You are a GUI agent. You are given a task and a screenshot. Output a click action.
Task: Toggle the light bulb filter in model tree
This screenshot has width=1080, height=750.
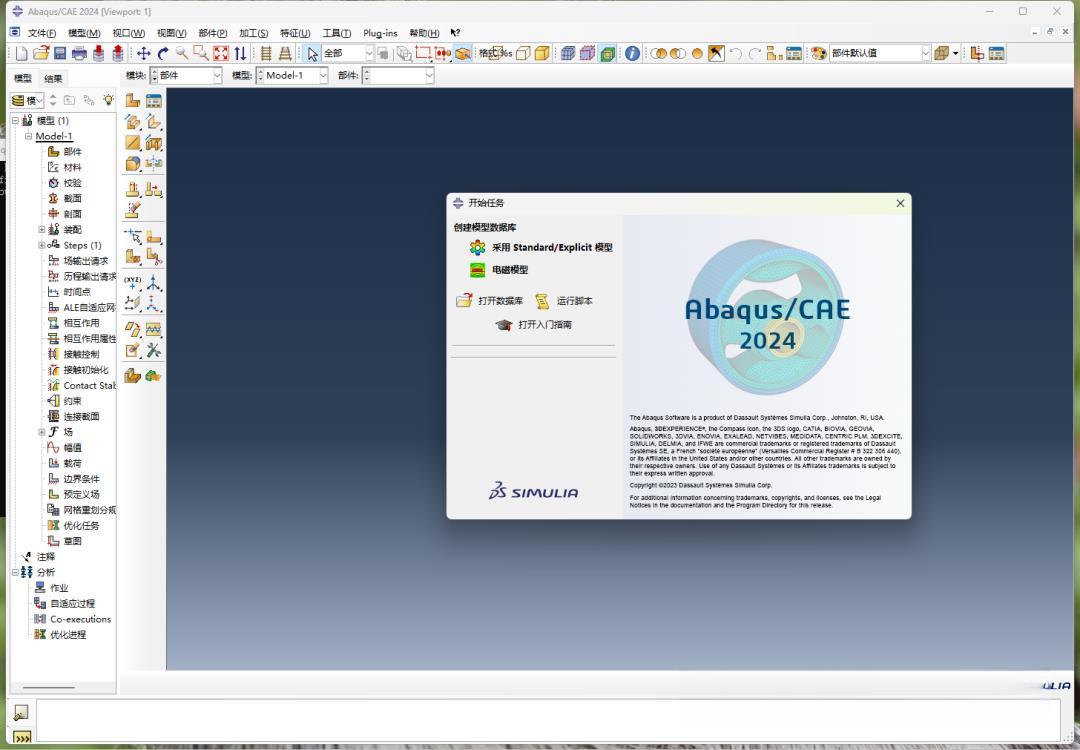click(x=108, y=100)
